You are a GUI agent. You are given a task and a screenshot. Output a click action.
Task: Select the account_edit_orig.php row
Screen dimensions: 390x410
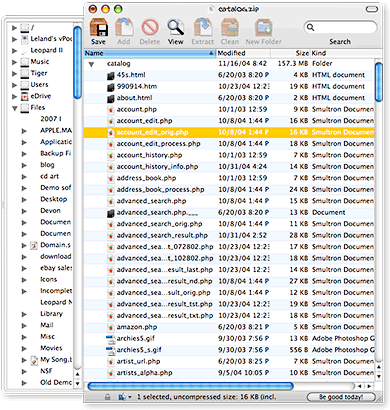coord(229,133)
